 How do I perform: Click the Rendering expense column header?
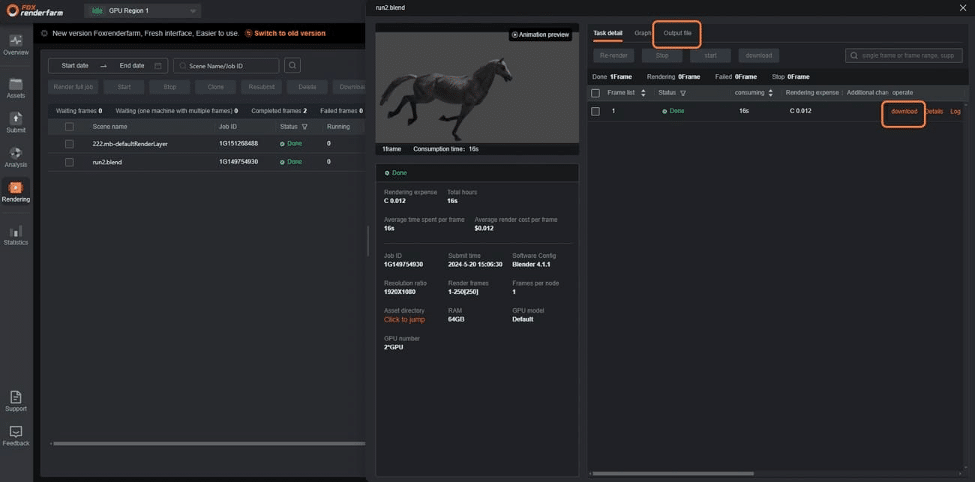pos(812,93)
